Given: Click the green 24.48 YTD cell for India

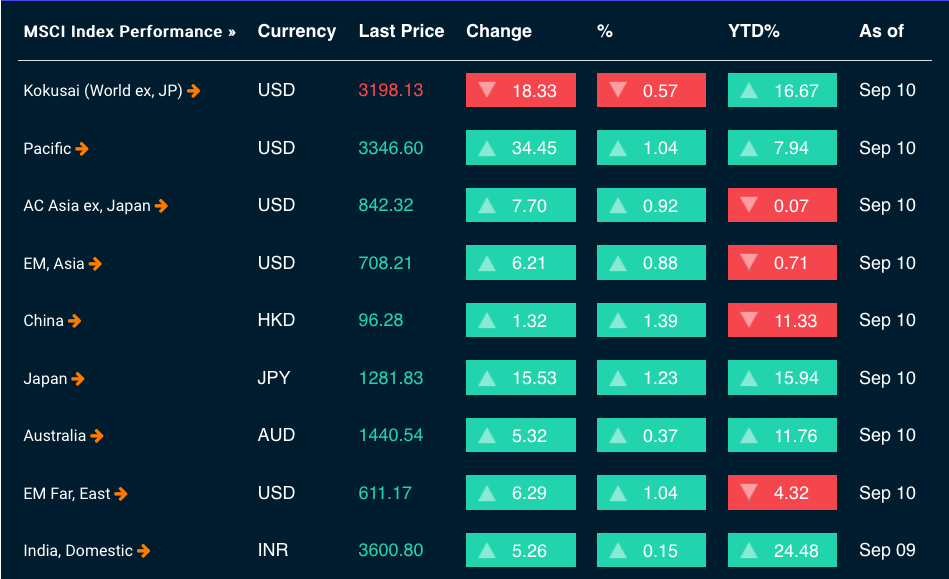Looking at the screenshot, I should click(782, 551).
